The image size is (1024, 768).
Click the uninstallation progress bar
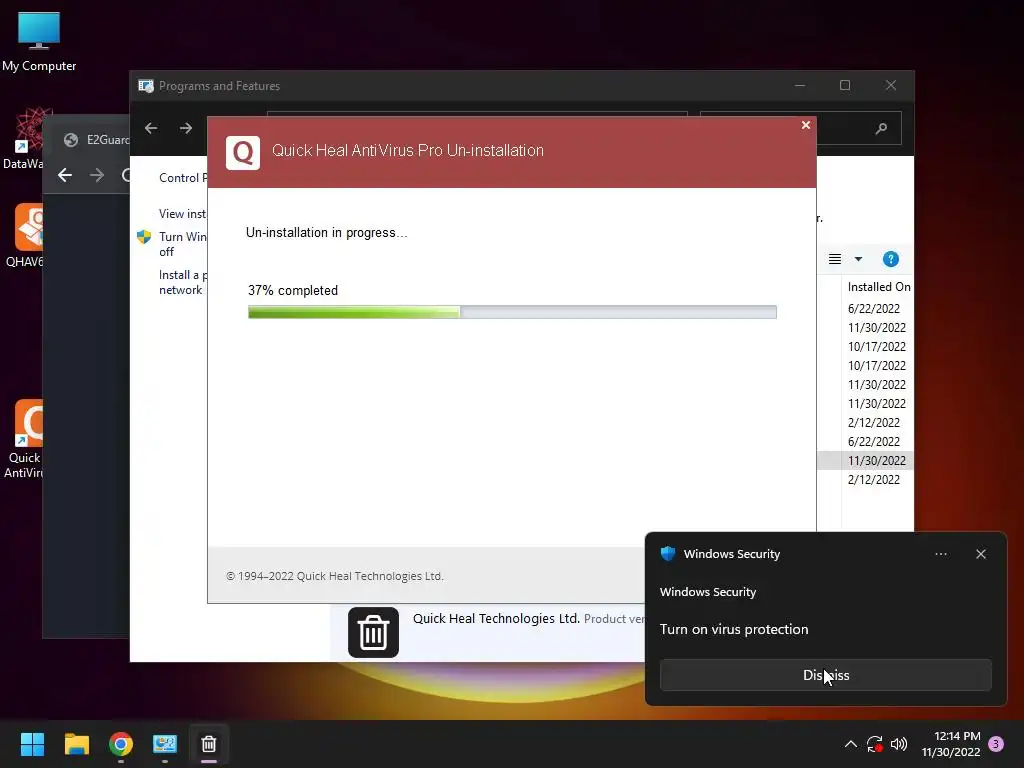click(512, 312)
